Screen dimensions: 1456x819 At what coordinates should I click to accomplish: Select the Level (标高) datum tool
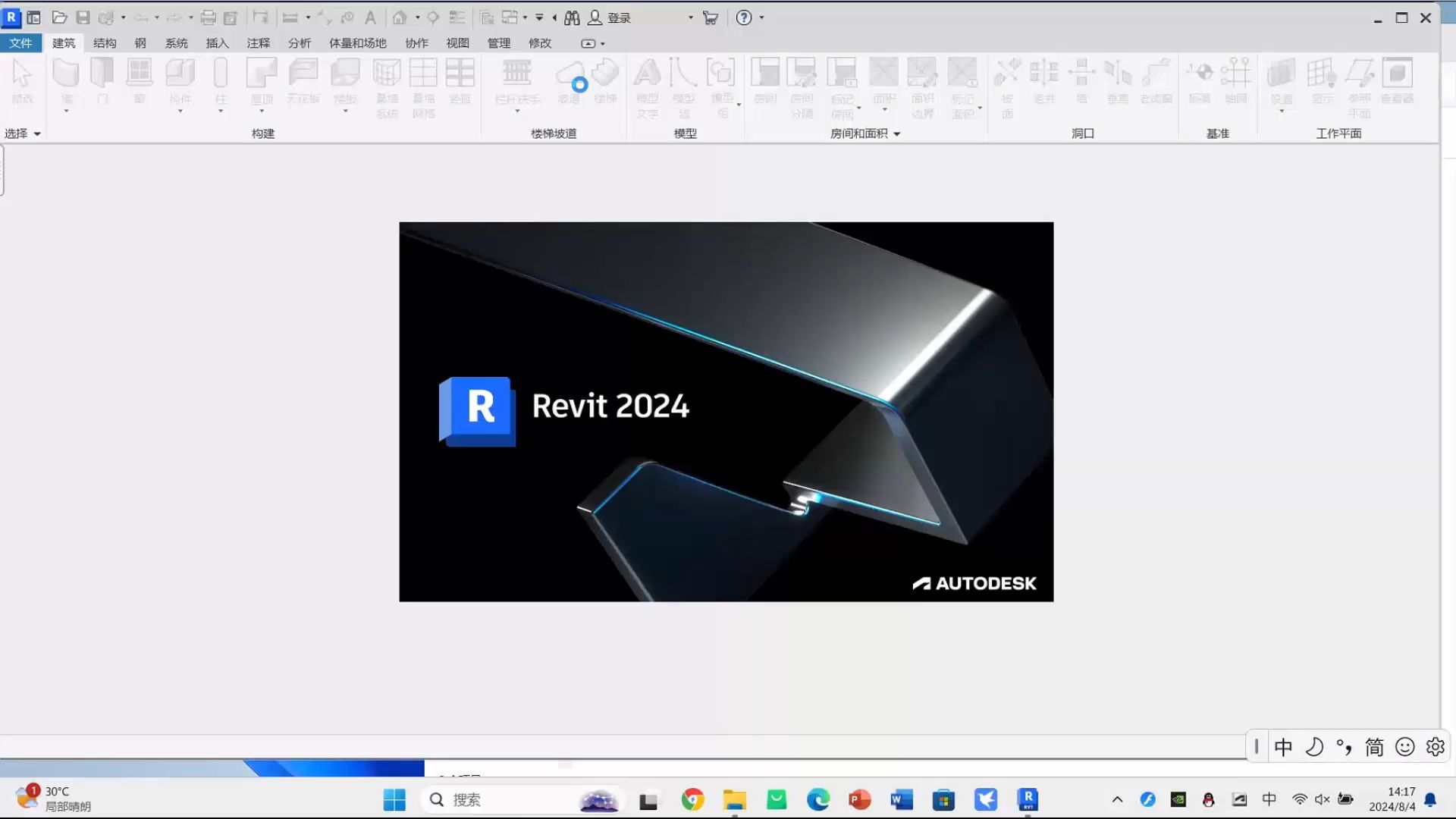[1200, 82]
